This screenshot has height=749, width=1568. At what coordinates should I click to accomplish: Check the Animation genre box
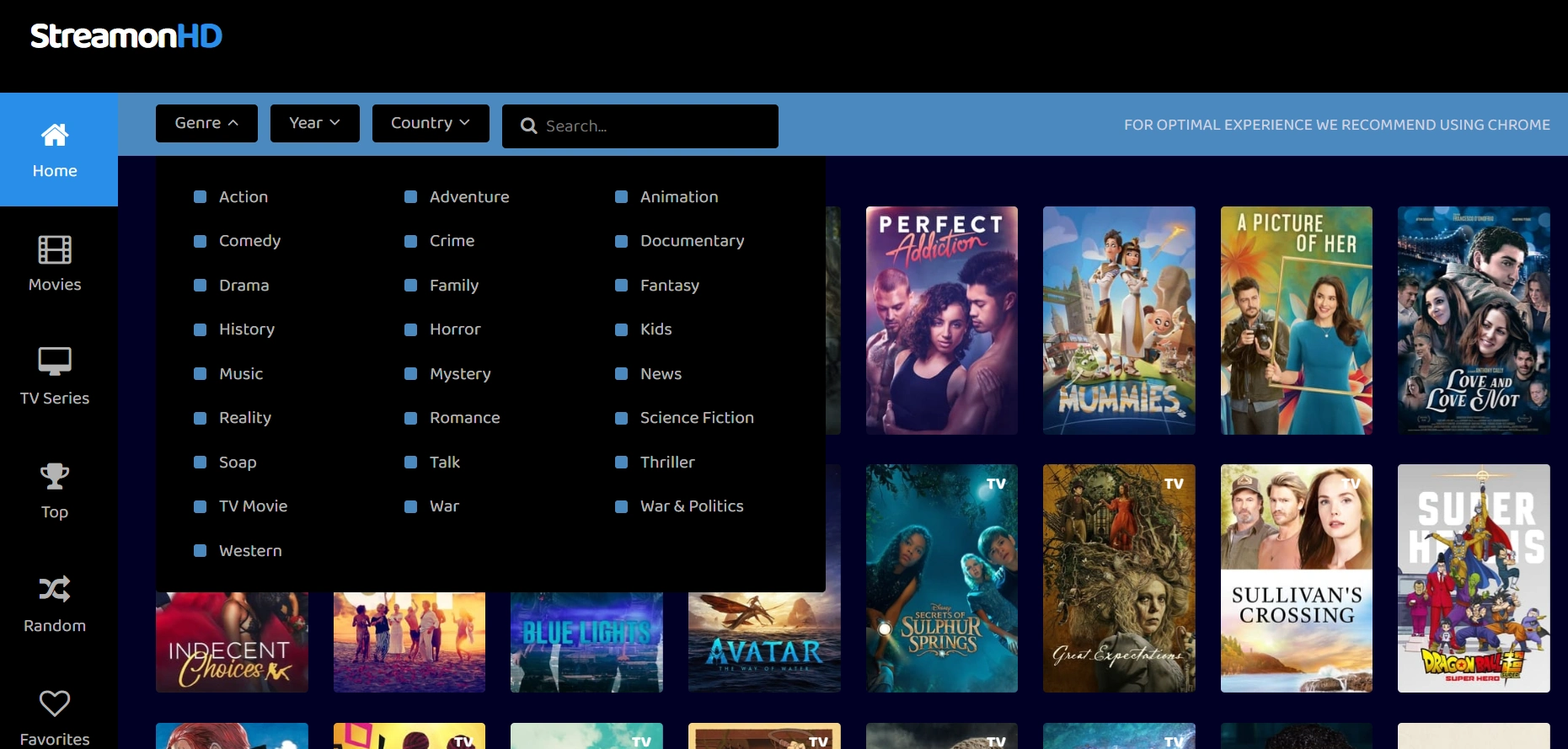(622, 197)
